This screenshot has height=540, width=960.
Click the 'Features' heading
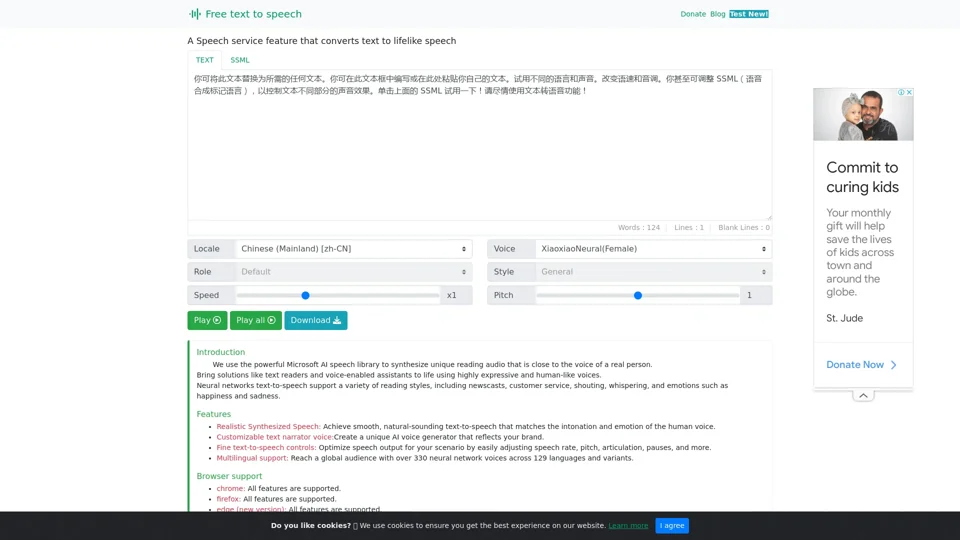214,414
